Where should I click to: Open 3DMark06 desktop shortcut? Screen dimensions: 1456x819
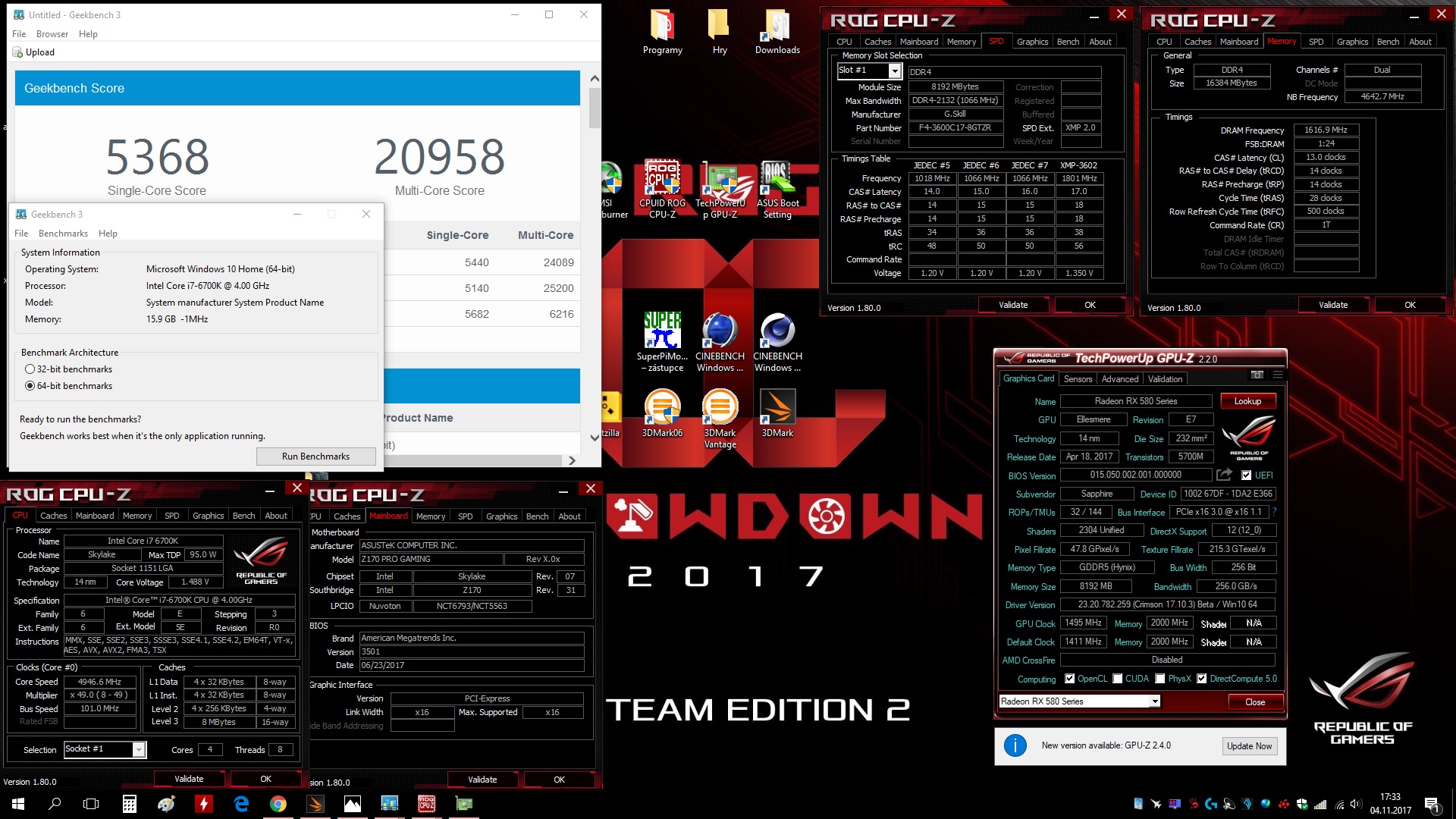pyautogui.click(x=663, y=413)
